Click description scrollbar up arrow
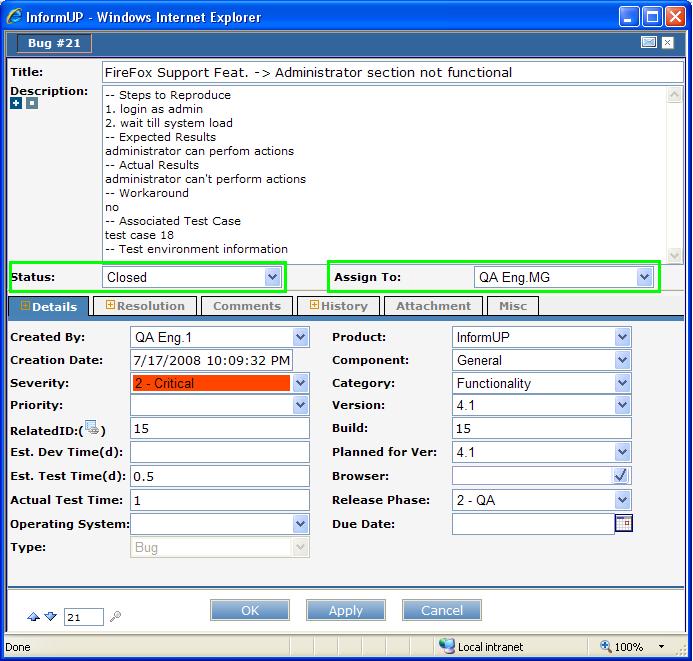This screenshot has width=693, height=661. 674,94
